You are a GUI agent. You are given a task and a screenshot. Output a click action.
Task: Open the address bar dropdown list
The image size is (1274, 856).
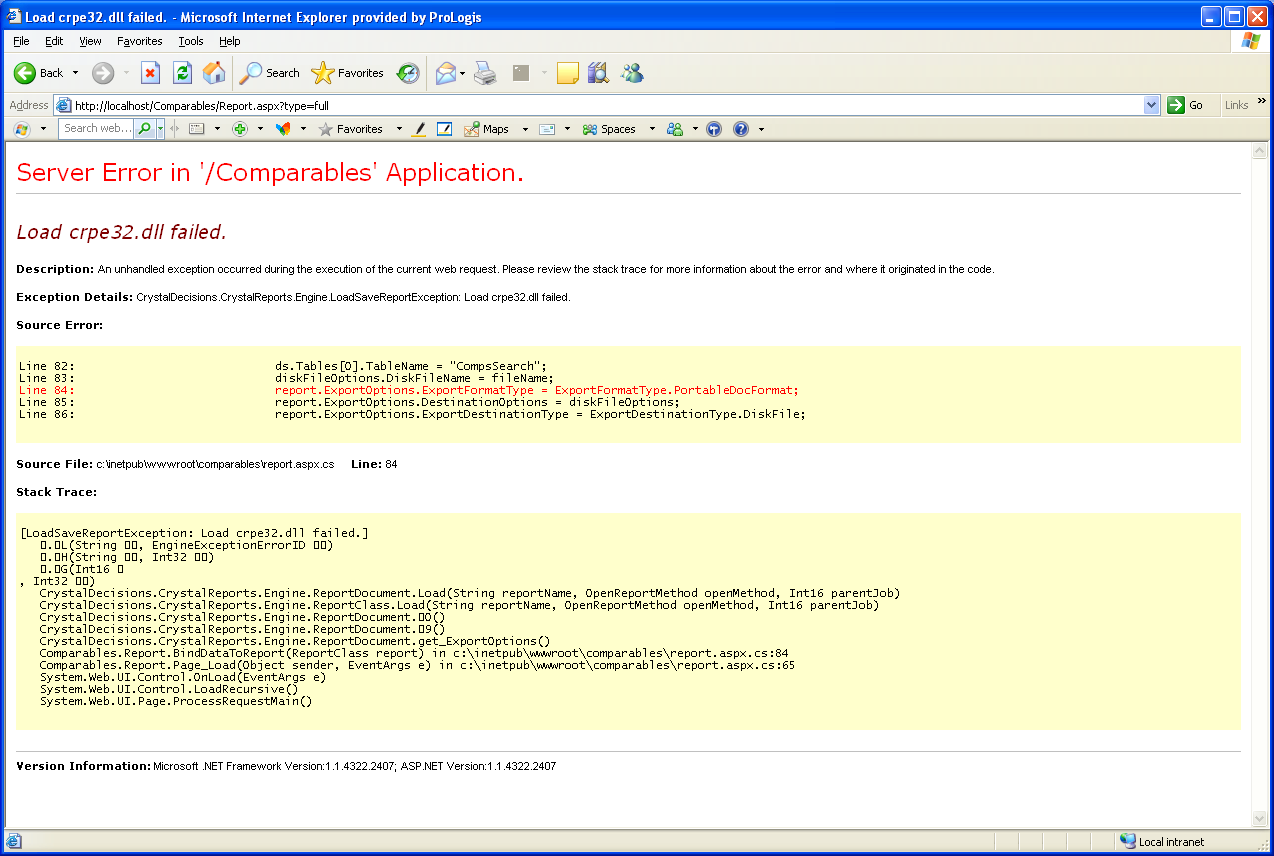[x=1151, y=105]
